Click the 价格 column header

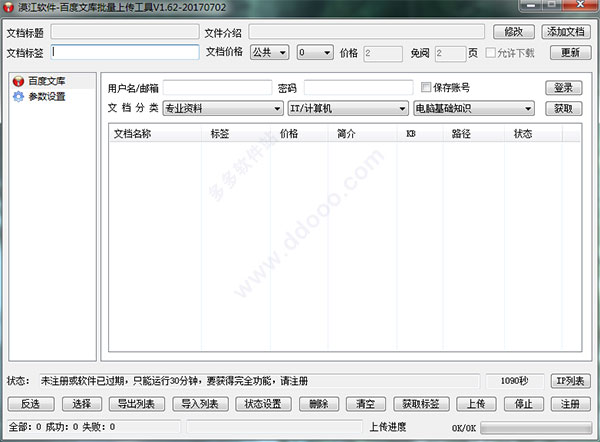(299, 134)
